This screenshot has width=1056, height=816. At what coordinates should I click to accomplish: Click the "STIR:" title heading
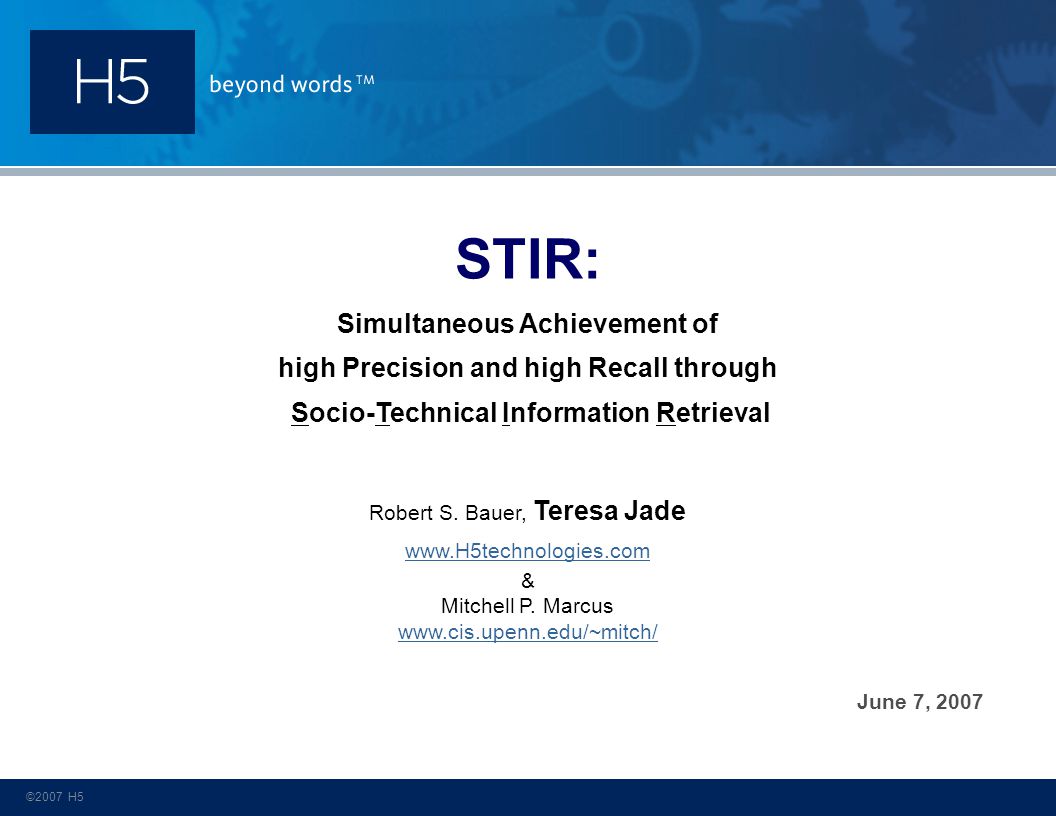tap(527, 259)
